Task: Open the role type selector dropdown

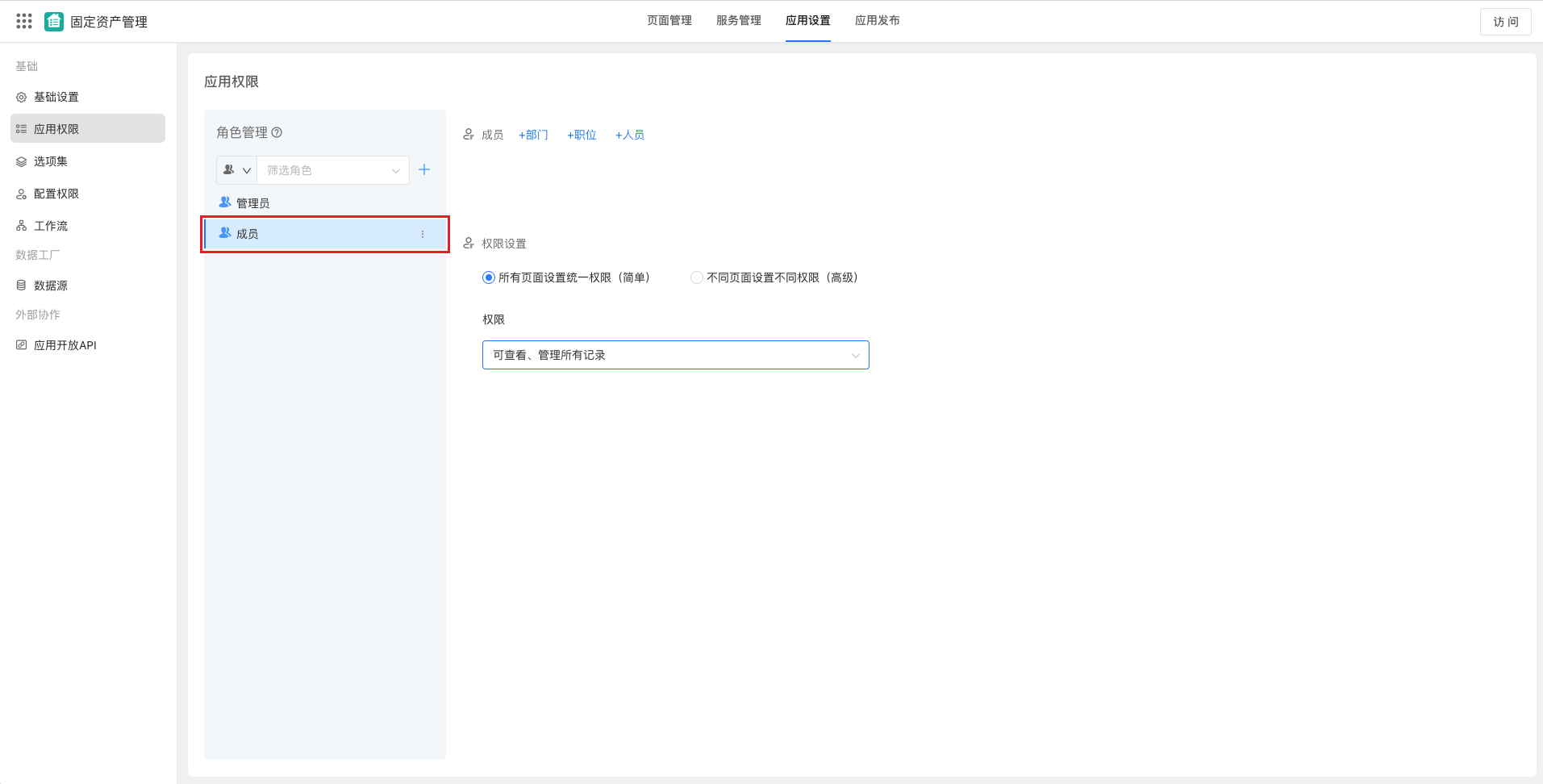Action: tap(236, 169)
